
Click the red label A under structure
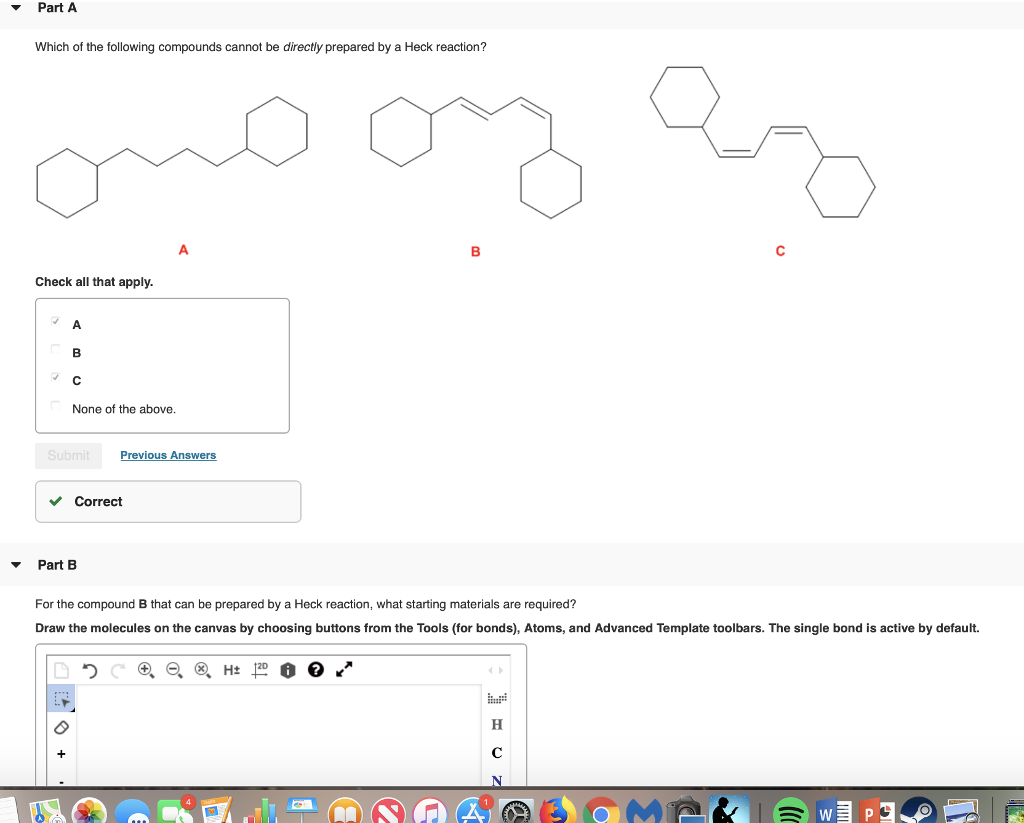[x=184, y=250]
